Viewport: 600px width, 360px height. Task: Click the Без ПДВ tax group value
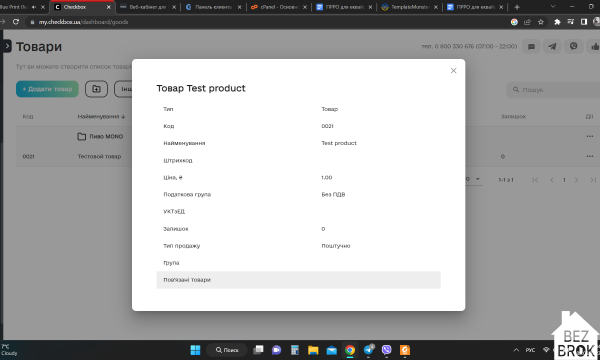(x=333, y=194)
